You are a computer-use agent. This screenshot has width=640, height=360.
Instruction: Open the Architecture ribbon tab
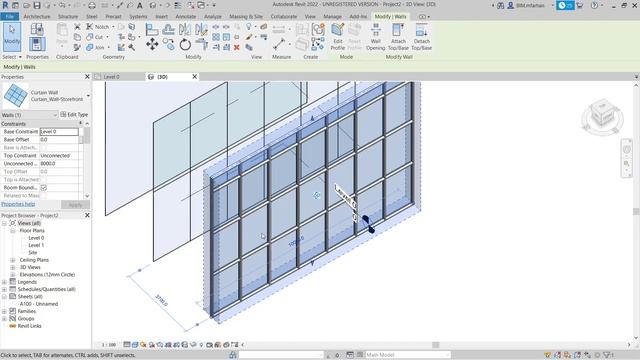(x=37, y=16)
